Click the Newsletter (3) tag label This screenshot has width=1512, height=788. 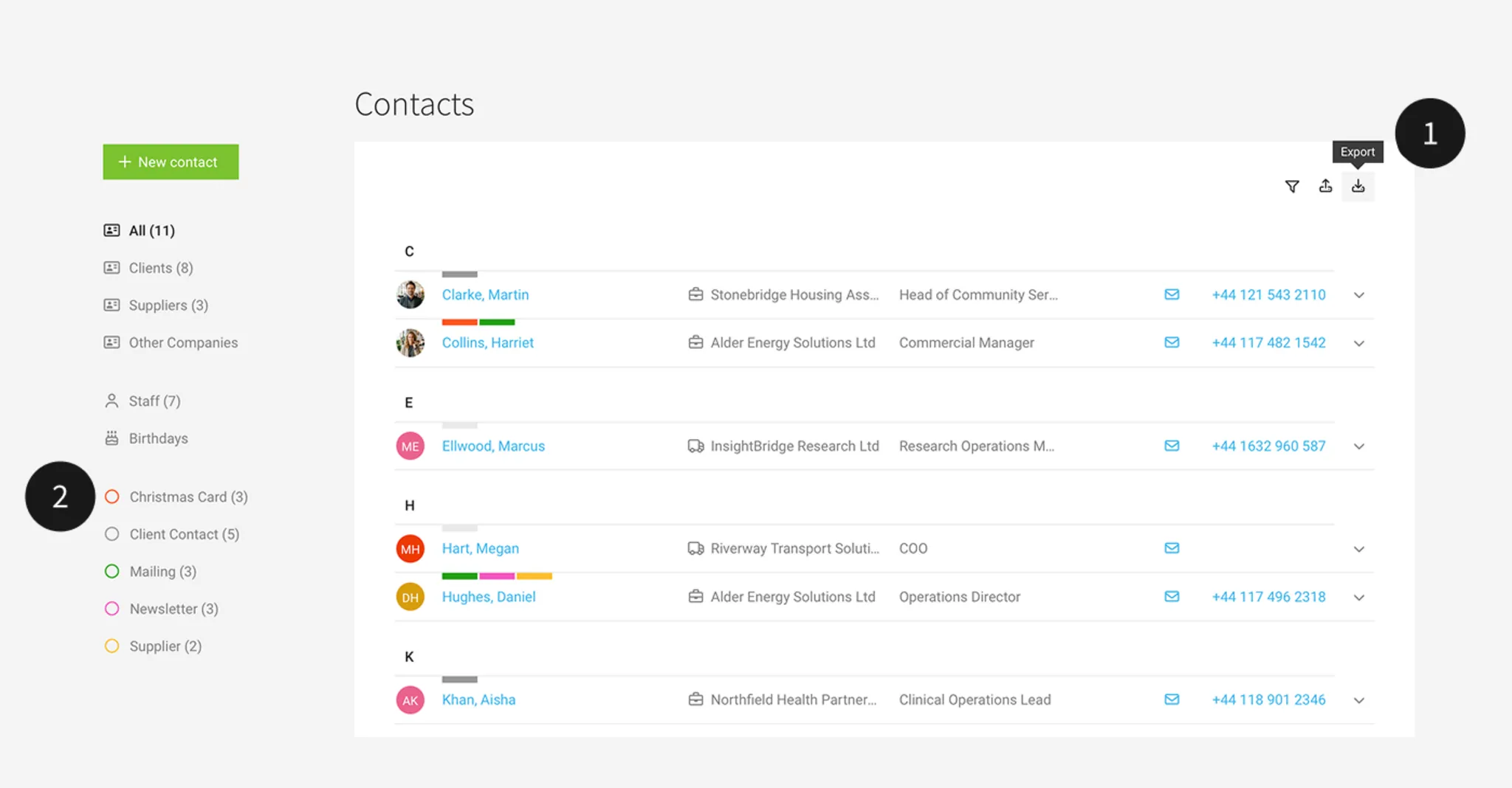point(173,609)
